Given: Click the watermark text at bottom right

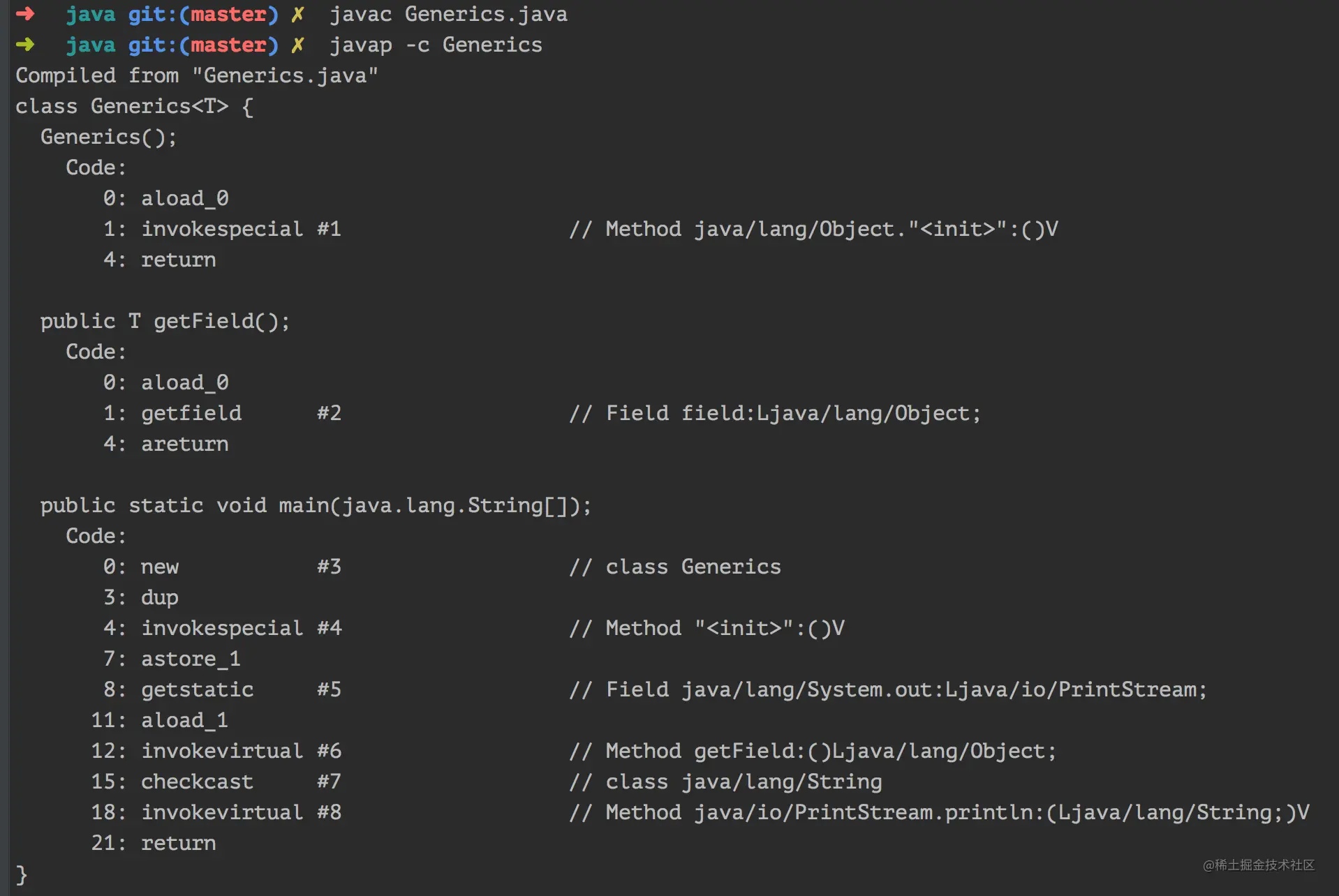Looking at the screenshot, I should 1258,865.
